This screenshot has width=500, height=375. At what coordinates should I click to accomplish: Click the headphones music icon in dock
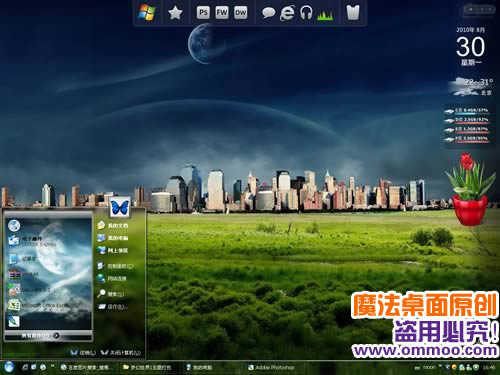306,13
